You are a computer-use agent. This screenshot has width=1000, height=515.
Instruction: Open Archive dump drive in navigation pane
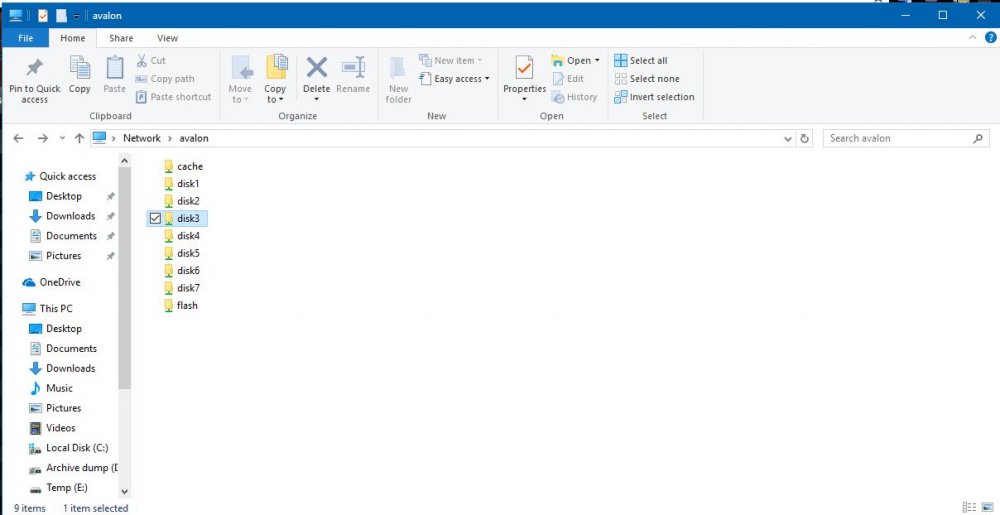(73, 468)
